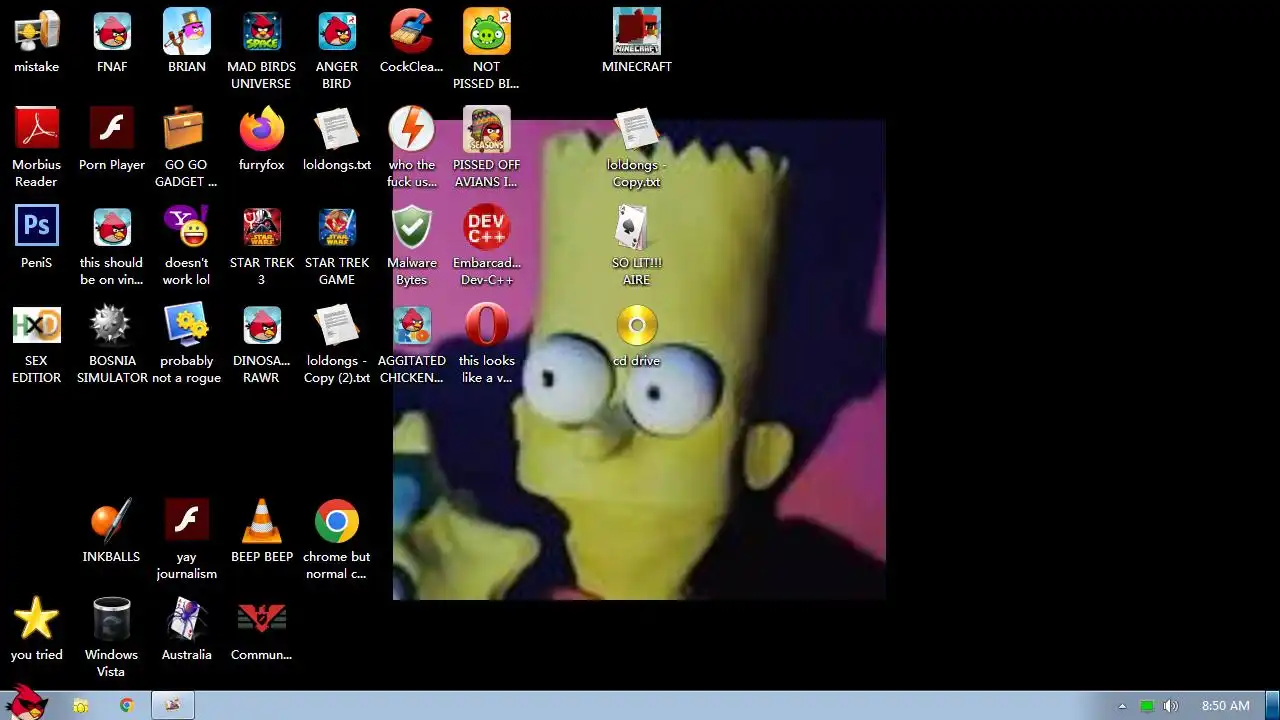Open the Windows Vista recycle bin icon

(112, 638)
